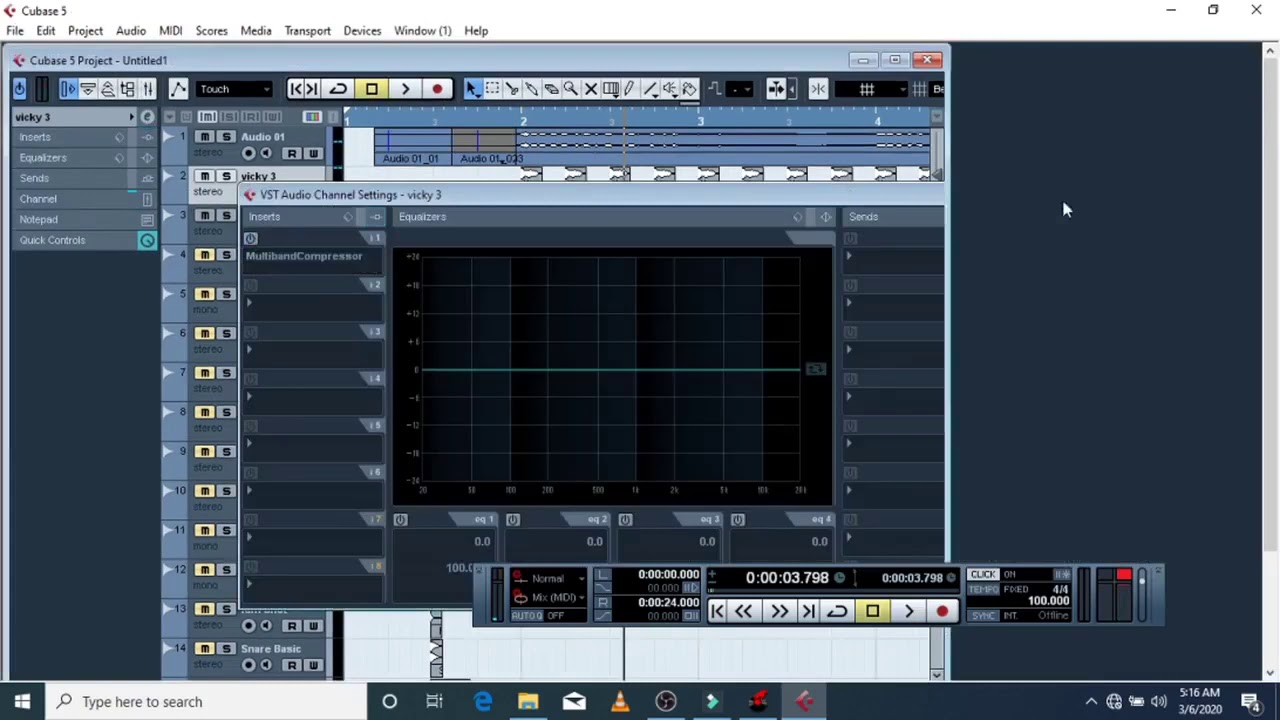Image resolution: width=1280 pixels, height=720 pixels.
Task: Mute the Audio 01 track
Action: 205,137
